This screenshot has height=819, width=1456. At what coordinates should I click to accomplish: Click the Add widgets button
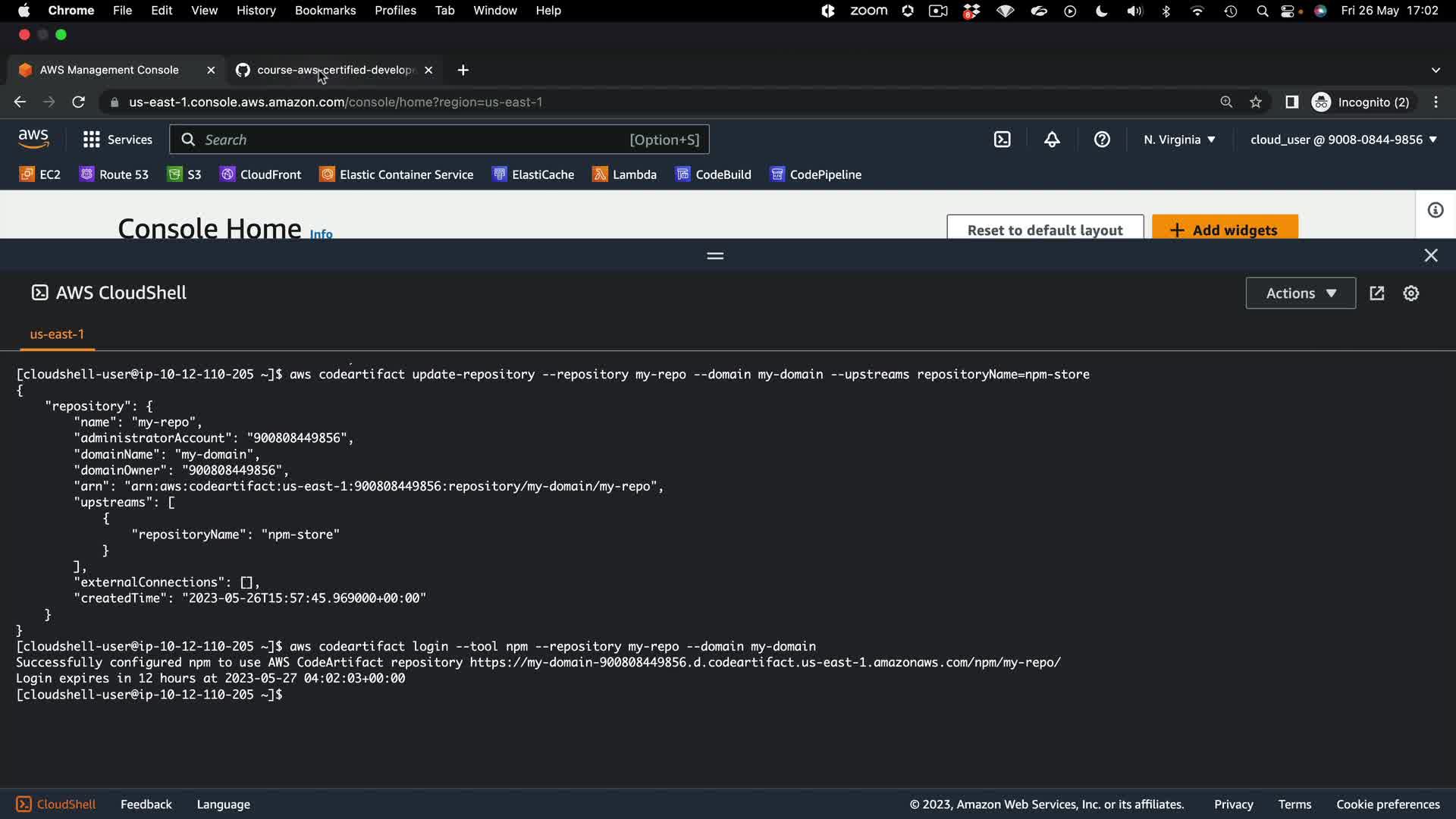pyautogui.click(x=1225, y=230)
